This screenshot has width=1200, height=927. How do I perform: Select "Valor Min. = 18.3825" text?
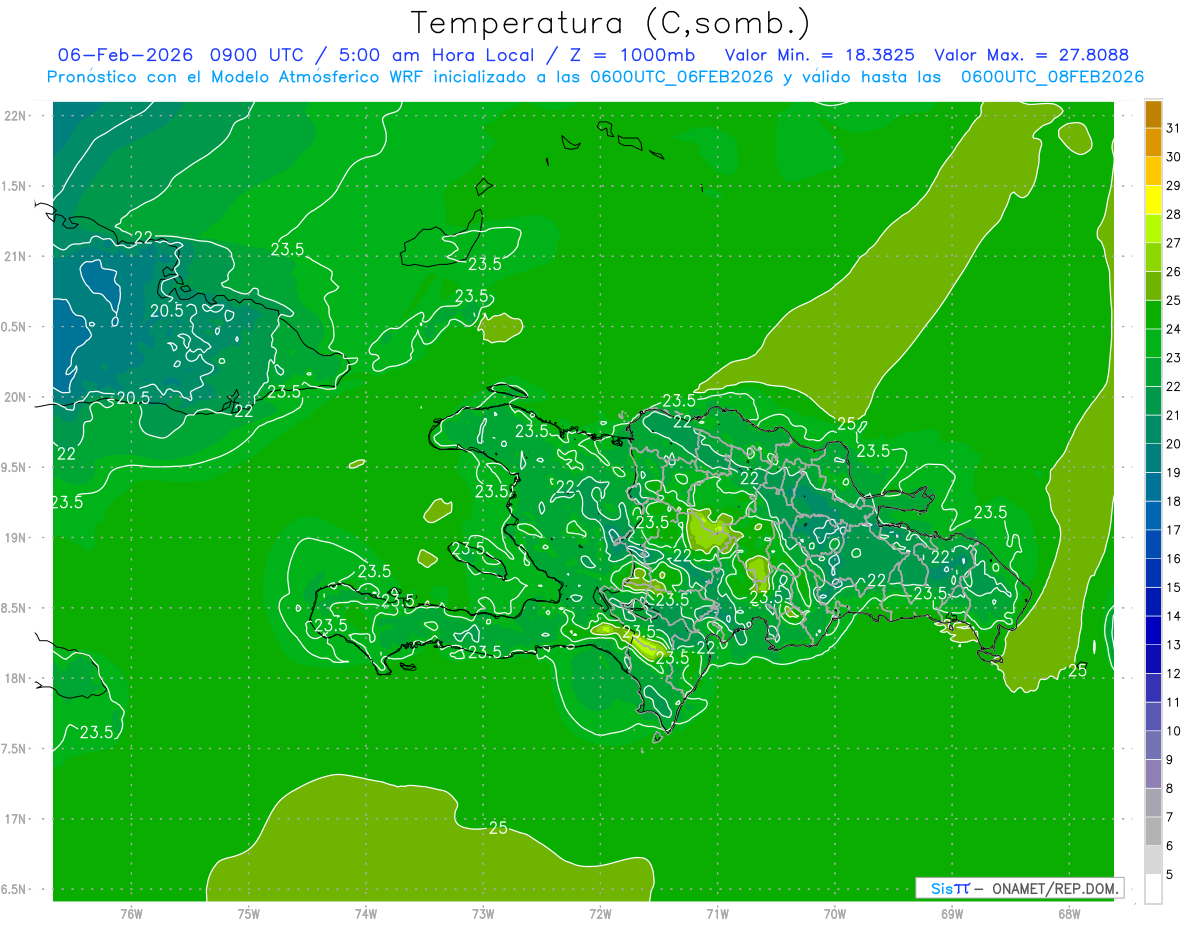(821, 55)
